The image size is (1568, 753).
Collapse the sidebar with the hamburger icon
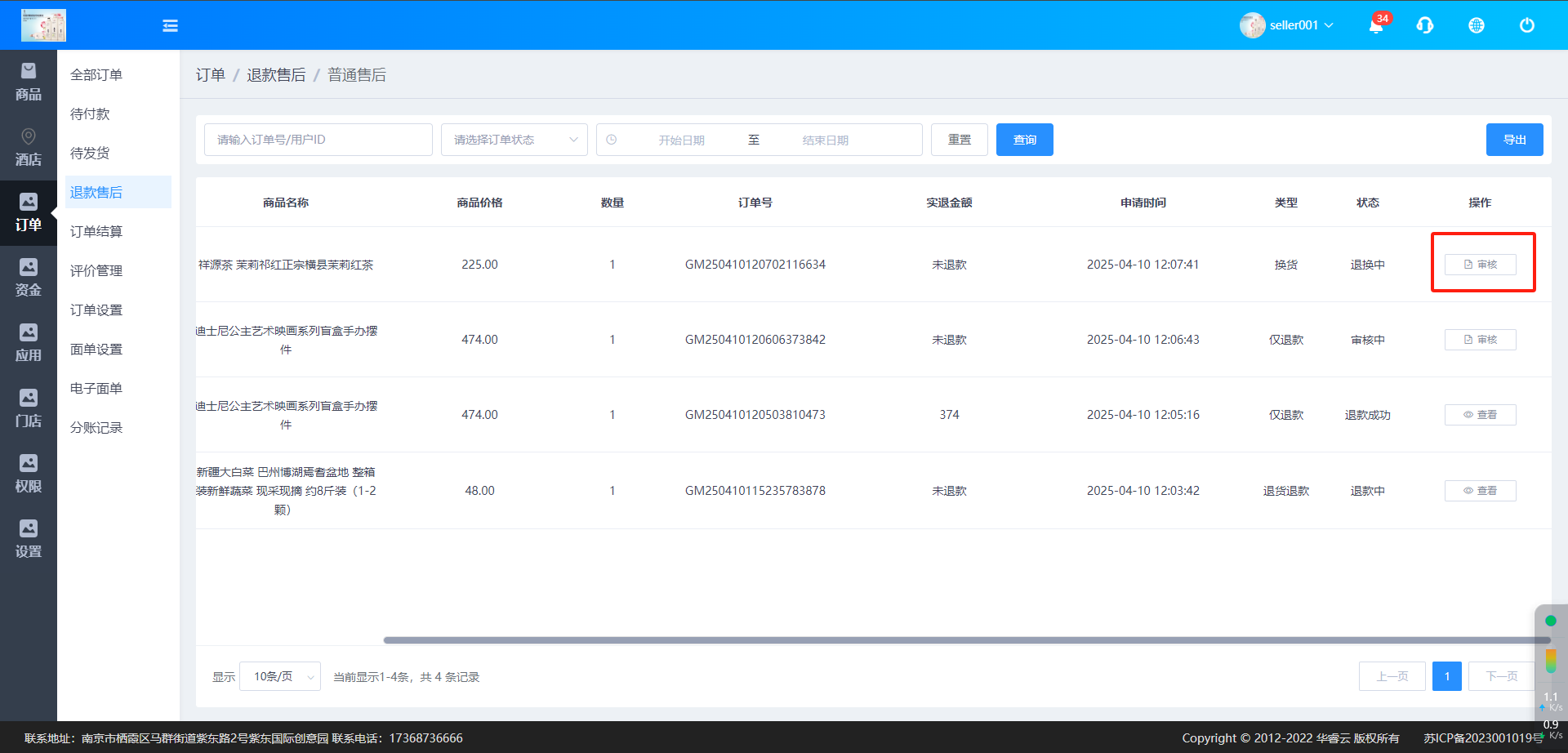click(170, 26)
